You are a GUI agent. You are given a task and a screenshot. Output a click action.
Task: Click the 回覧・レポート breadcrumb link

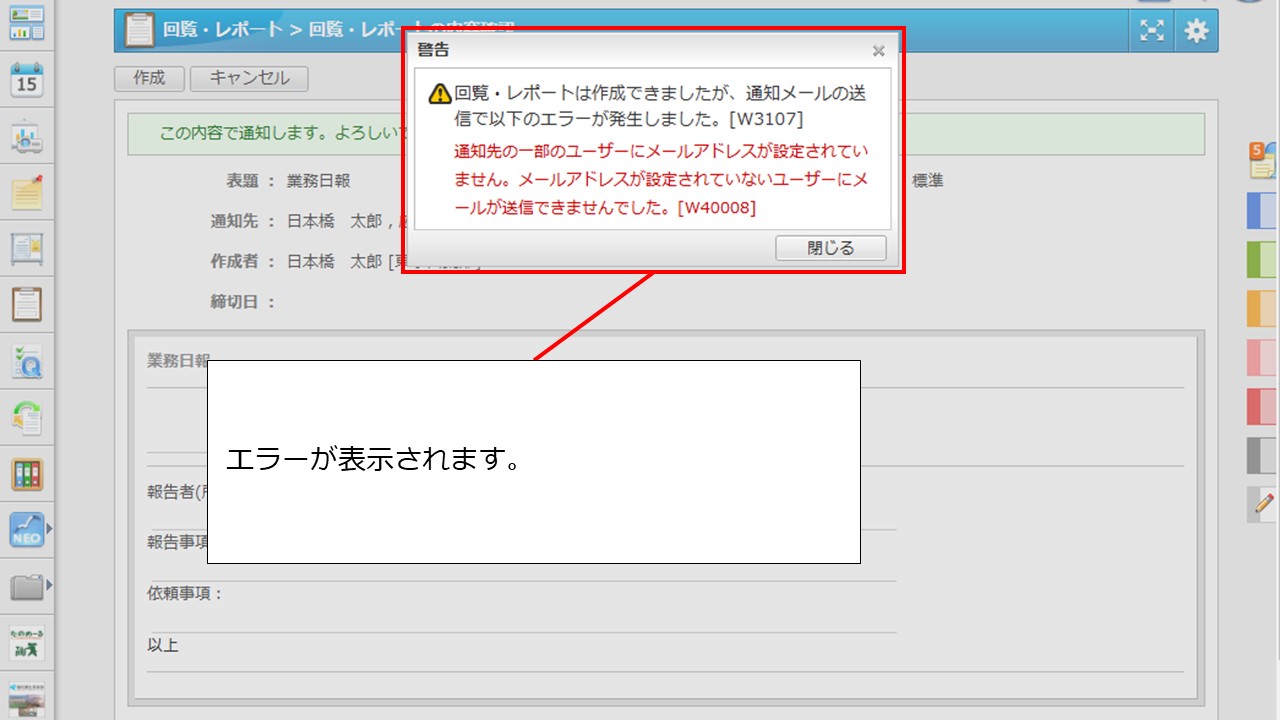223,30
